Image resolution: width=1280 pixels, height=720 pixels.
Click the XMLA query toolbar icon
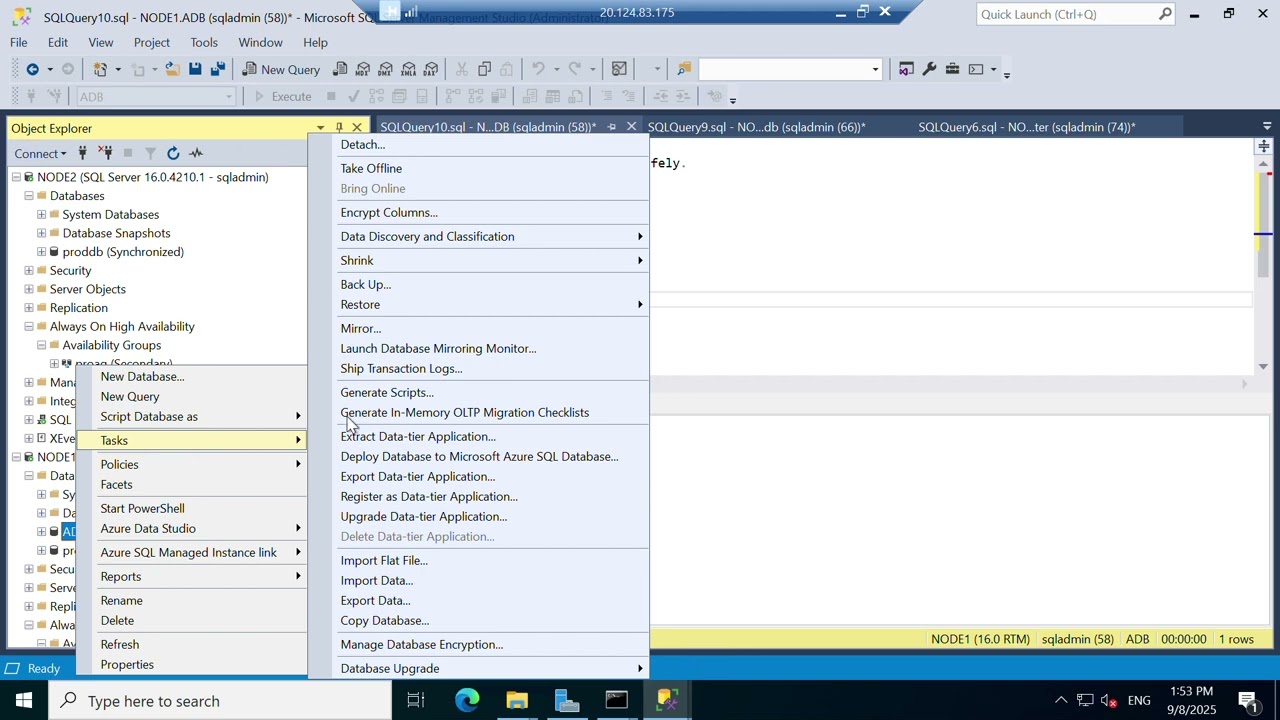click(408, 69)
